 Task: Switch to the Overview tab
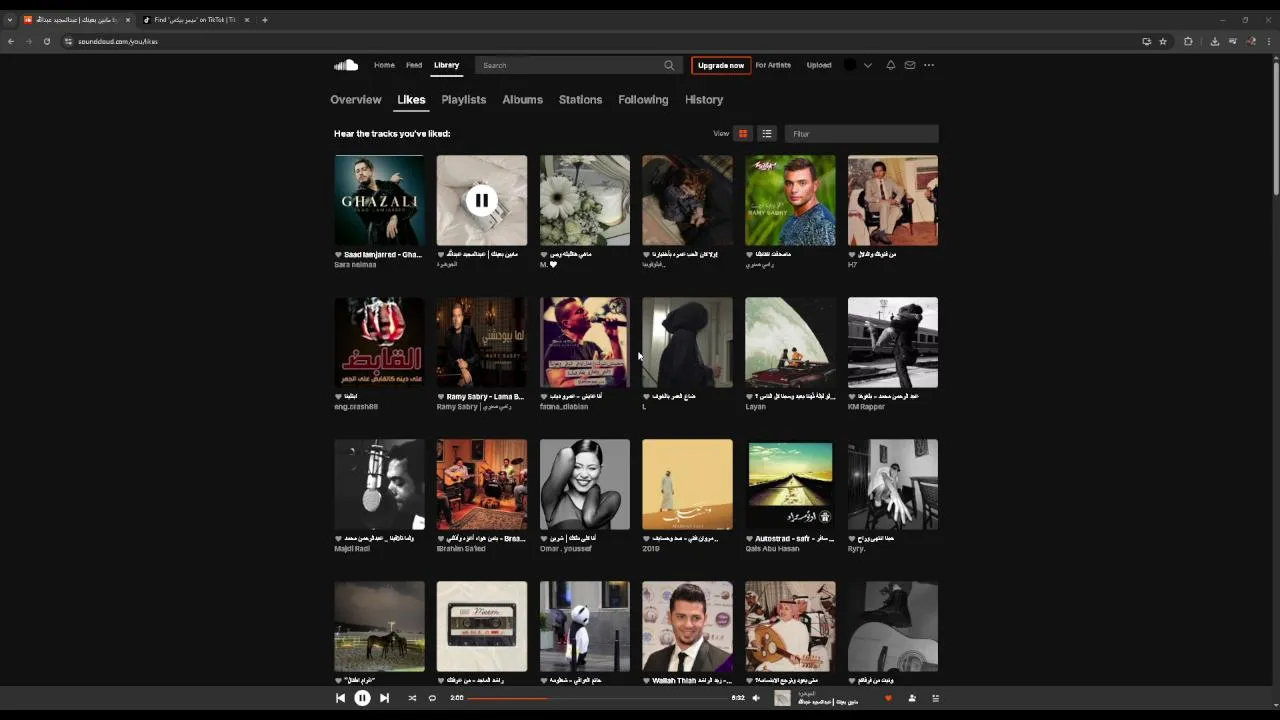point(356,100)
